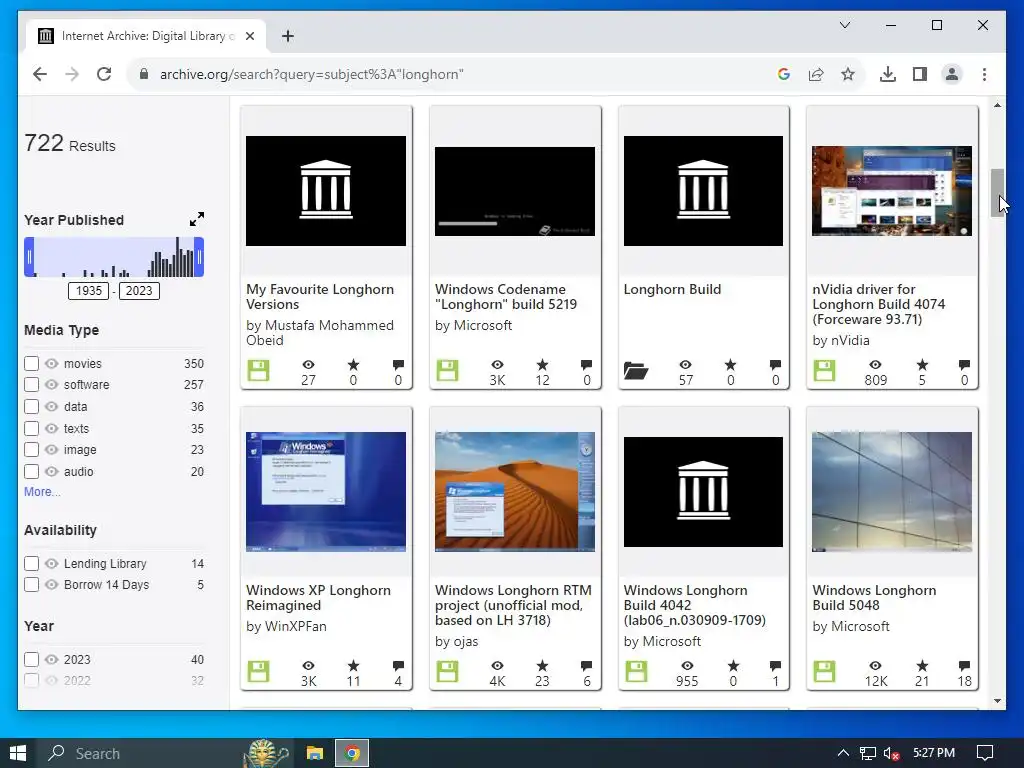Hide Lending Library results with eye icon
The height and width of the screenshot is (768, 1024).
pos(52,563)
